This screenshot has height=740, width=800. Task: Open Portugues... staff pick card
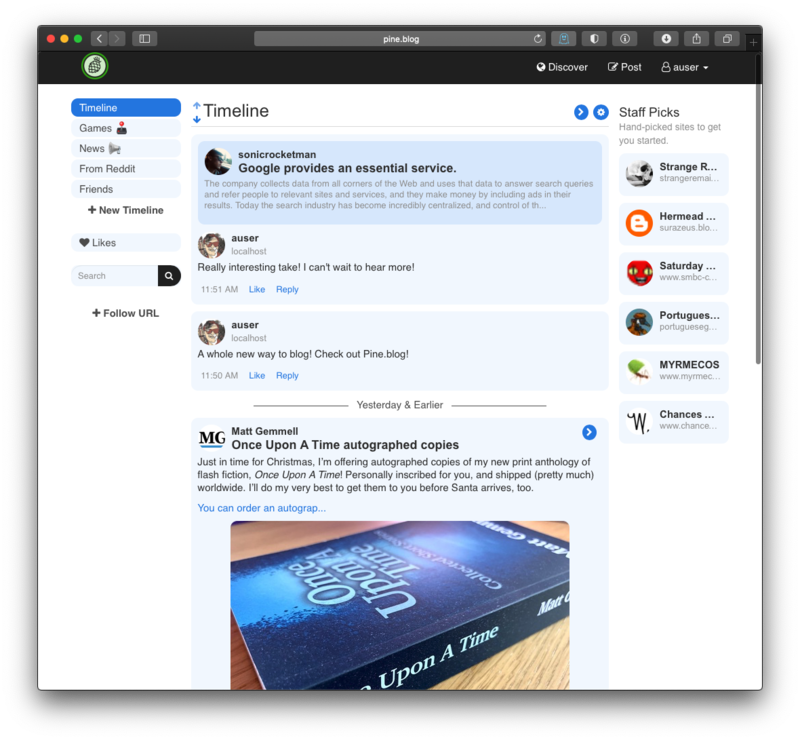point(673,323)
